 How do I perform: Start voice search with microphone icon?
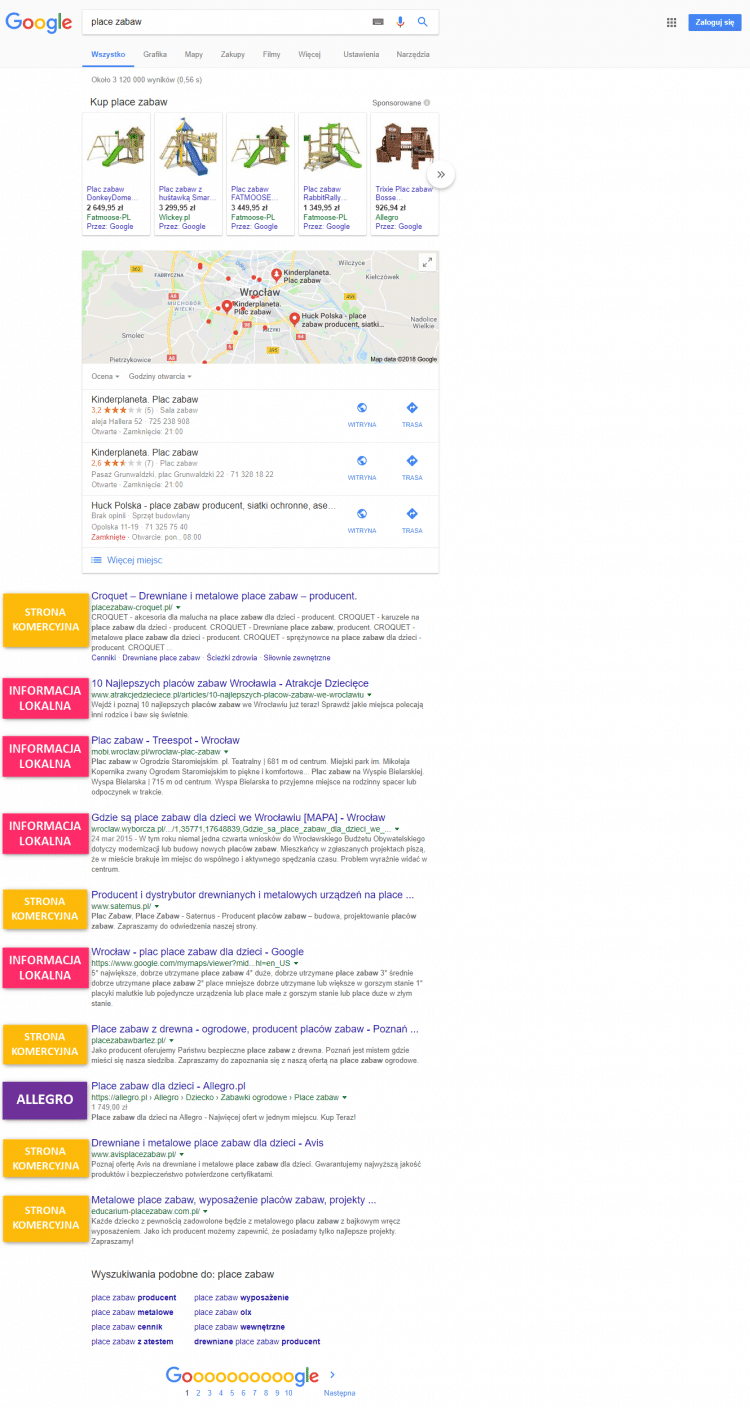tap(401, 21)
